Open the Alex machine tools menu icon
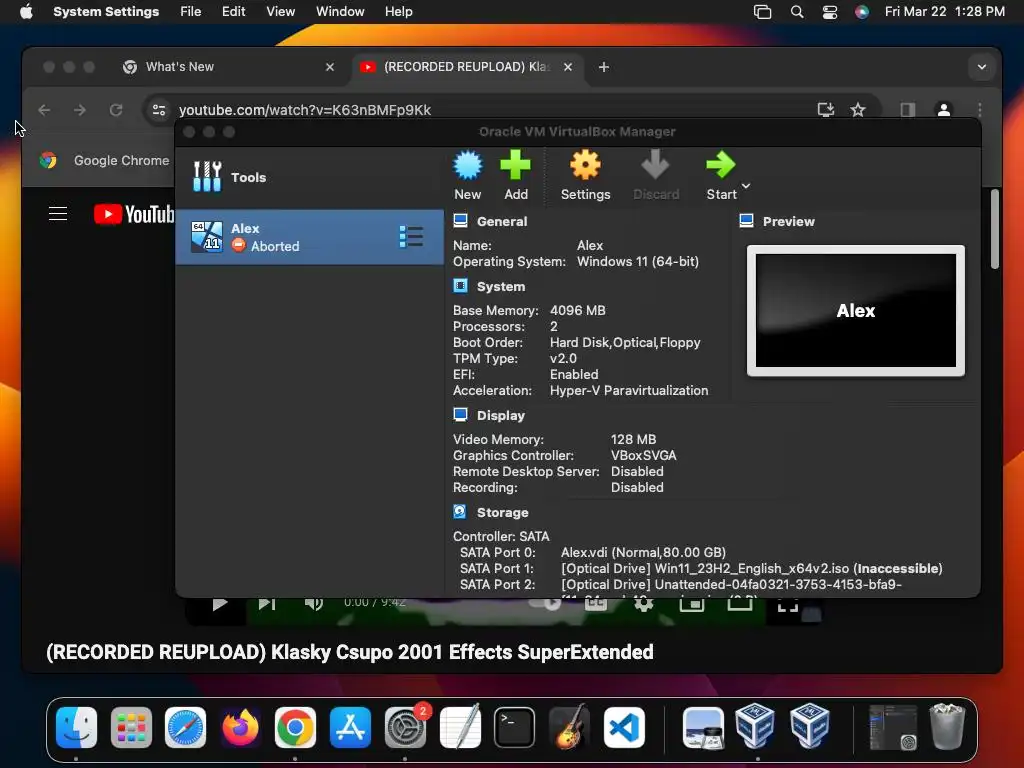 pos(411,236)
